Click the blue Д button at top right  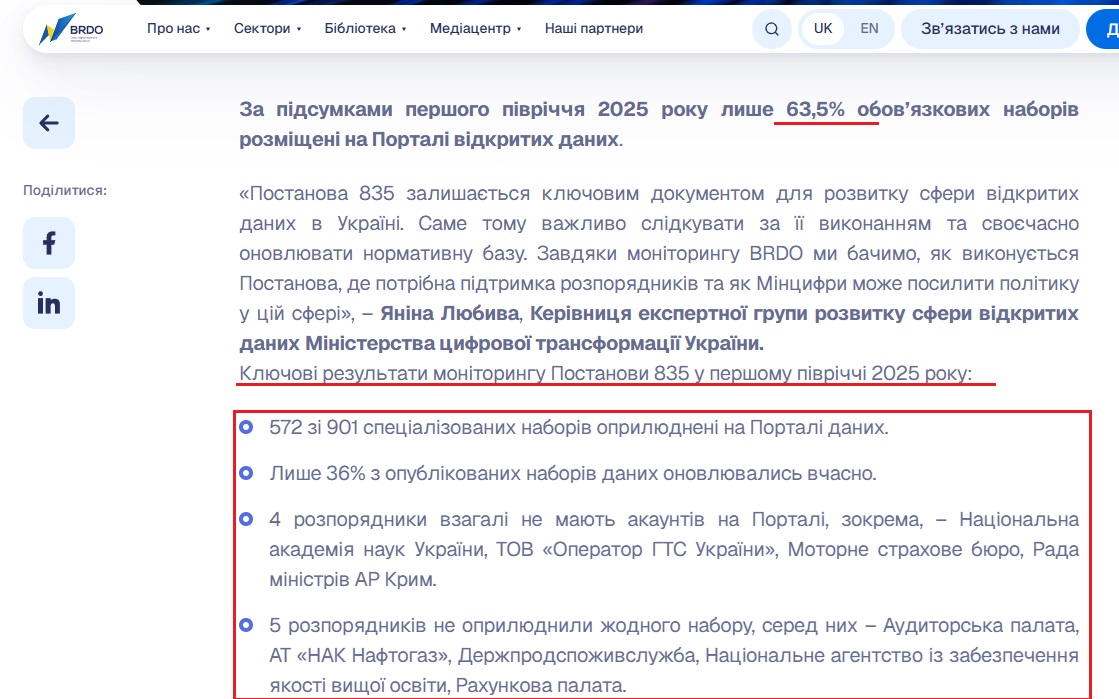click(1108, 29)
